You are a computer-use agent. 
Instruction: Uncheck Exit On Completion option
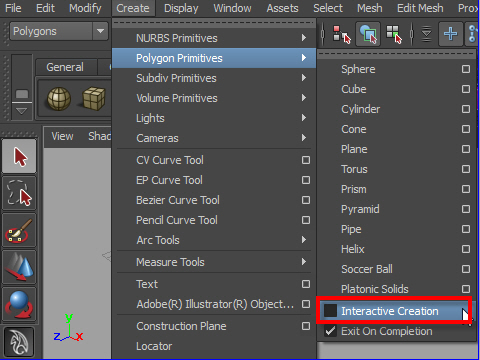point(330,331)
